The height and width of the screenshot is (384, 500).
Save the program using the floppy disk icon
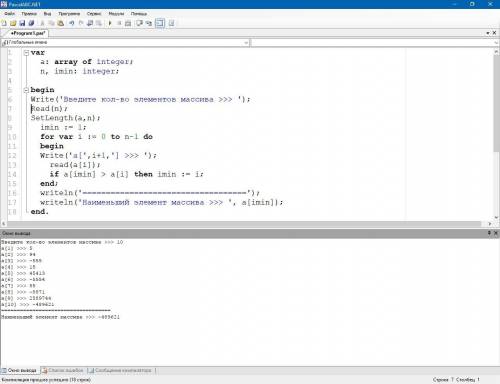coord(22,23)
